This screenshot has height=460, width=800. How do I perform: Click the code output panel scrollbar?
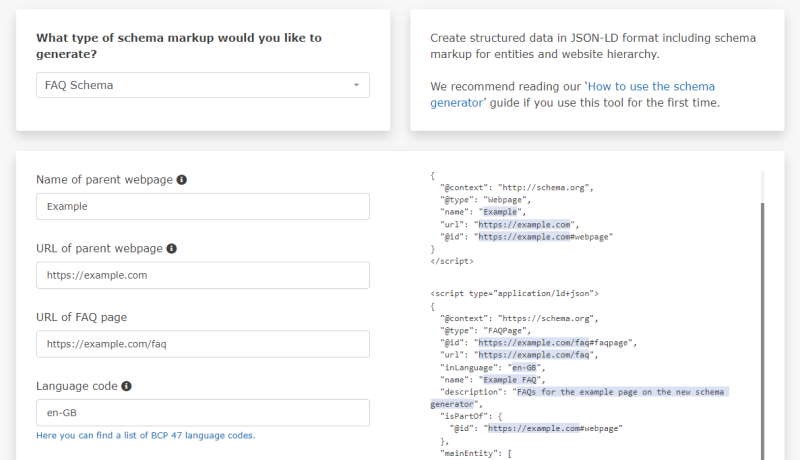coord(762,331)
